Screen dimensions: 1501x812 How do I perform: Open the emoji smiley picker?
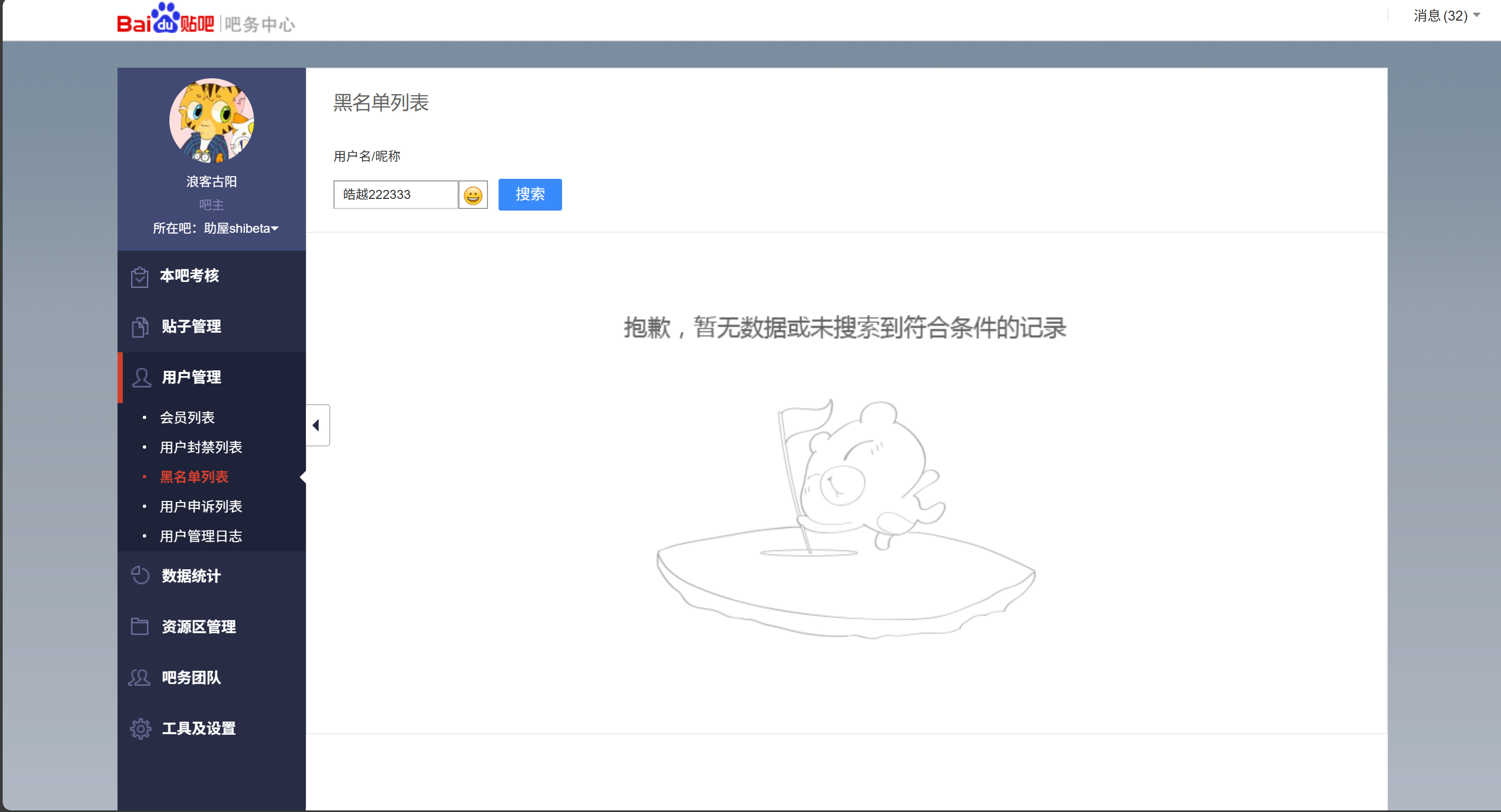click(473, 195)
